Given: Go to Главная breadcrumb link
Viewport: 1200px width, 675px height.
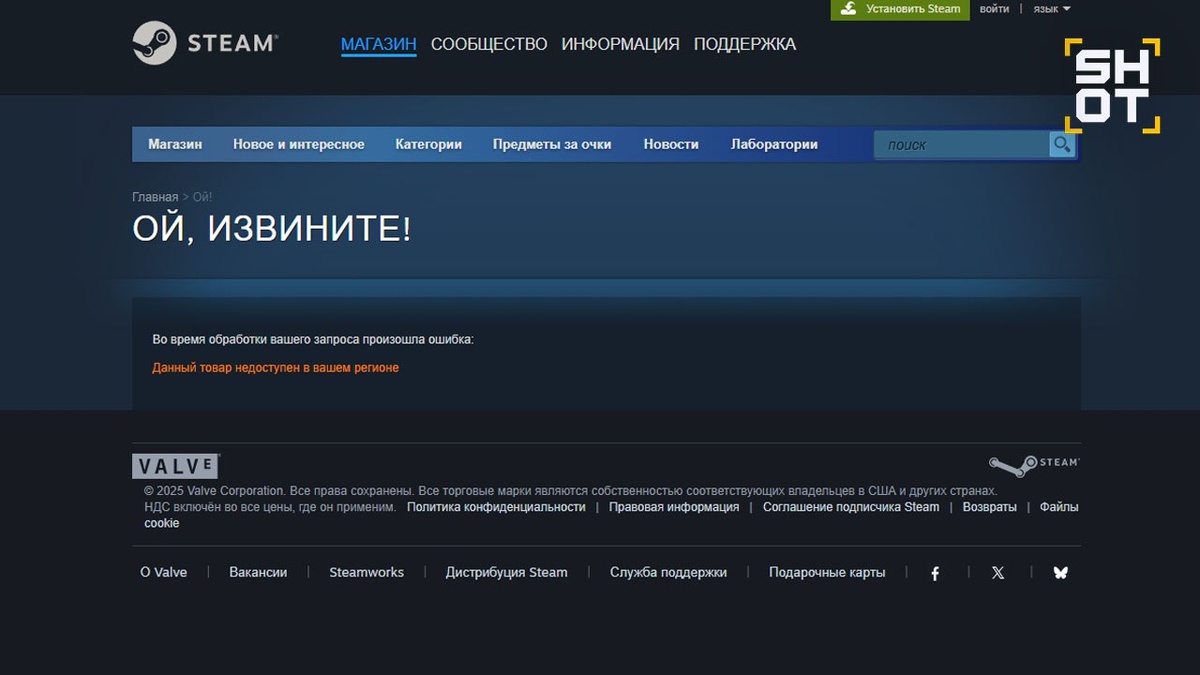Looking at the screenshot, I should (x=155, y=197).
